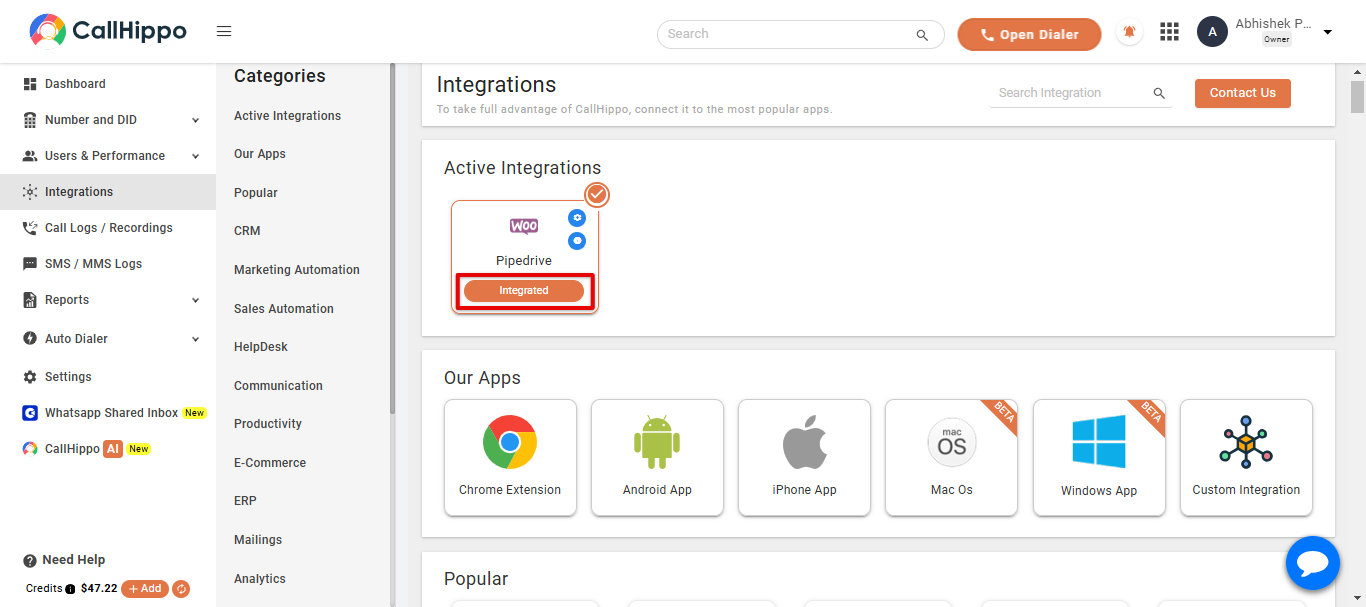The width and height of the screenshot is (1366, 607).
Task: Select the Popular category
Action: [x=256, y=193]
